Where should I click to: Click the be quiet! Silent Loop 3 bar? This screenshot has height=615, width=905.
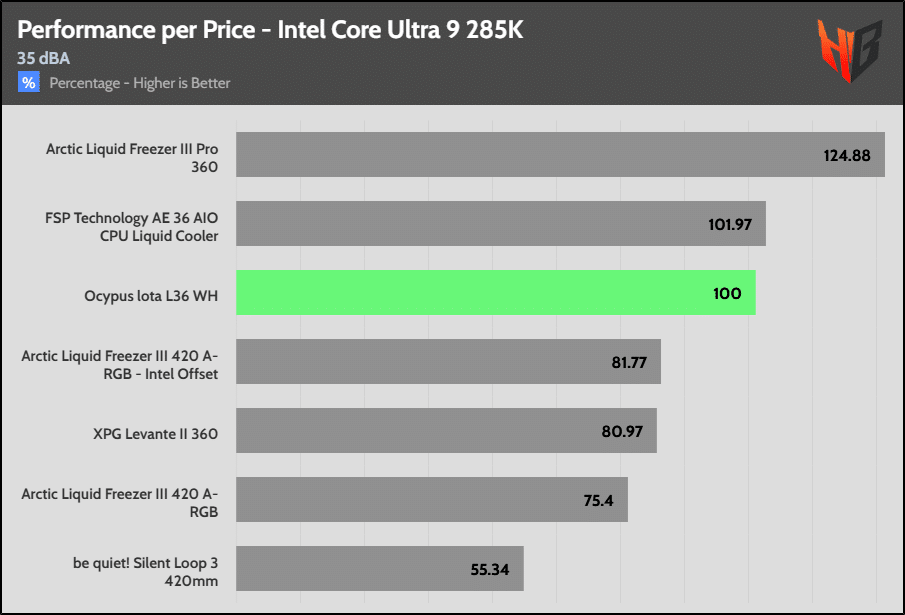click(380, 568)
